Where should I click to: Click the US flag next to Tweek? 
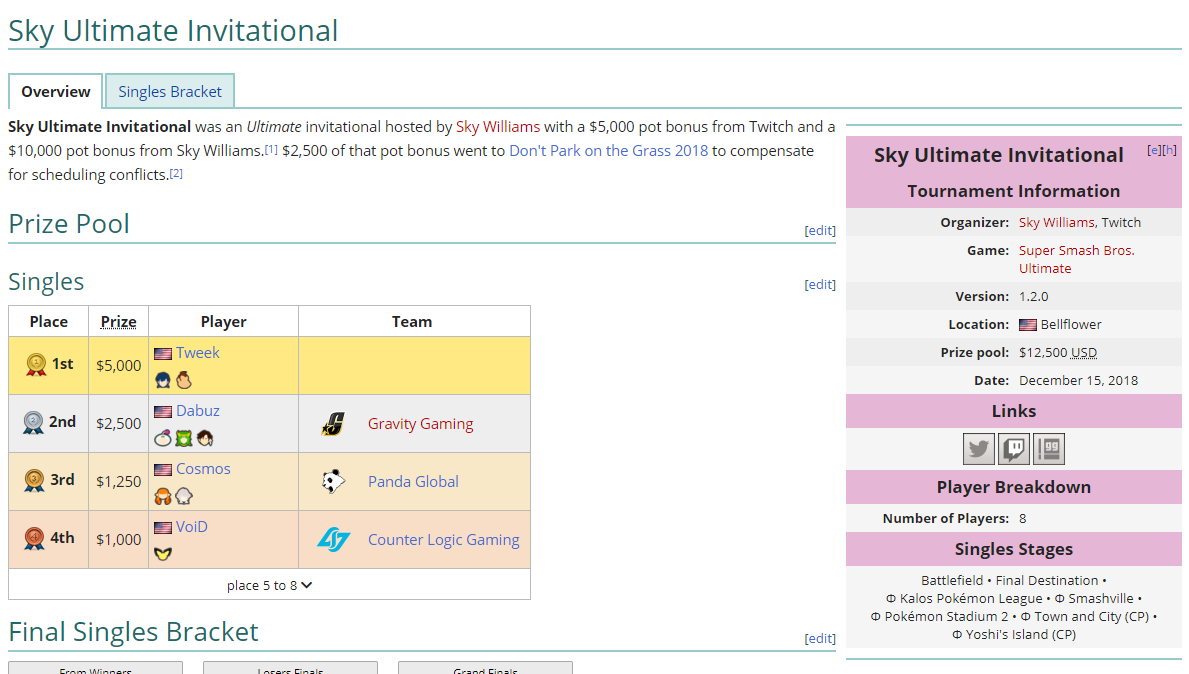point(163,353)
